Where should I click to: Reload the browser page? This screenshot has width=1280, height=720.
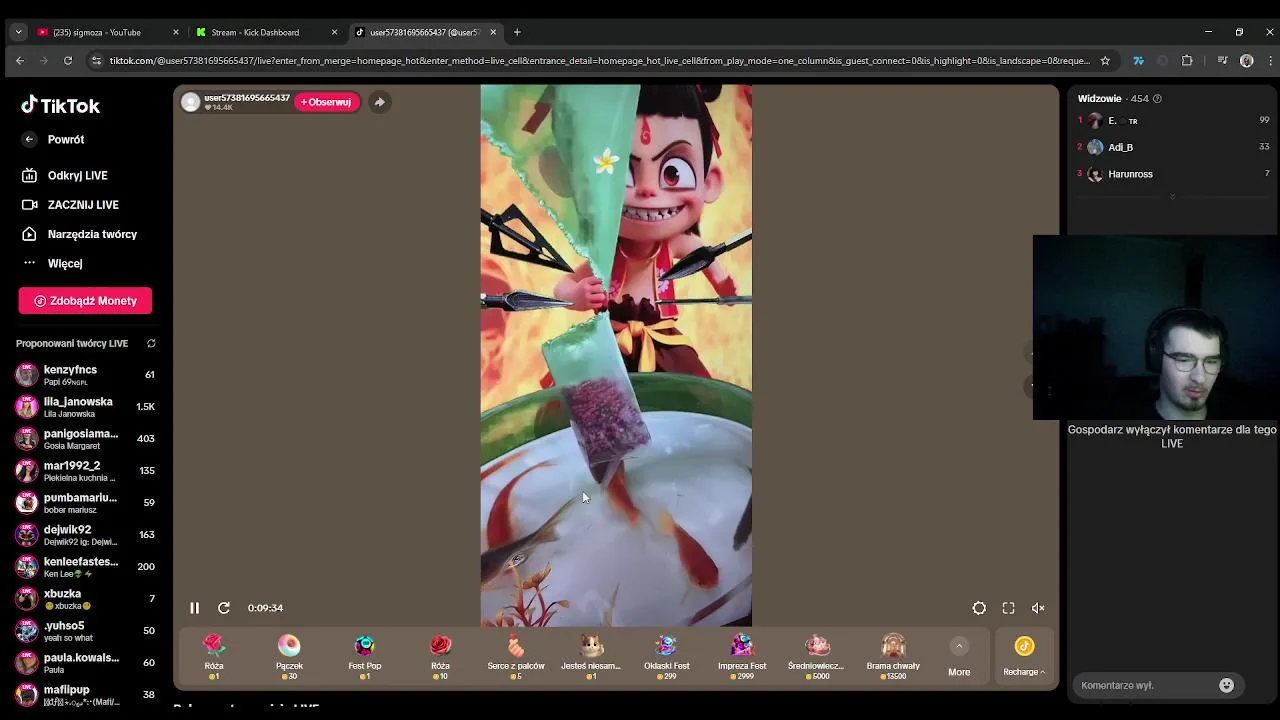pyautogui.click(x=68, y=60)
